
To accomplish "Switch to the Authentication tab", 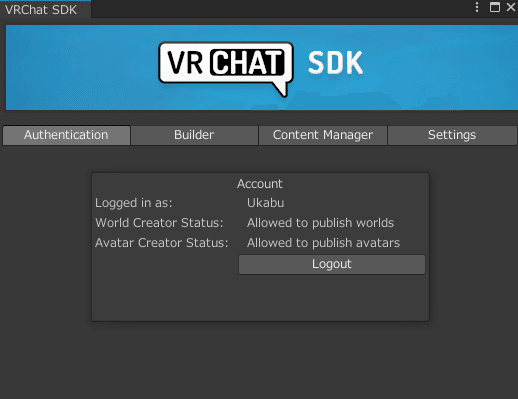I will click(66, 135).
